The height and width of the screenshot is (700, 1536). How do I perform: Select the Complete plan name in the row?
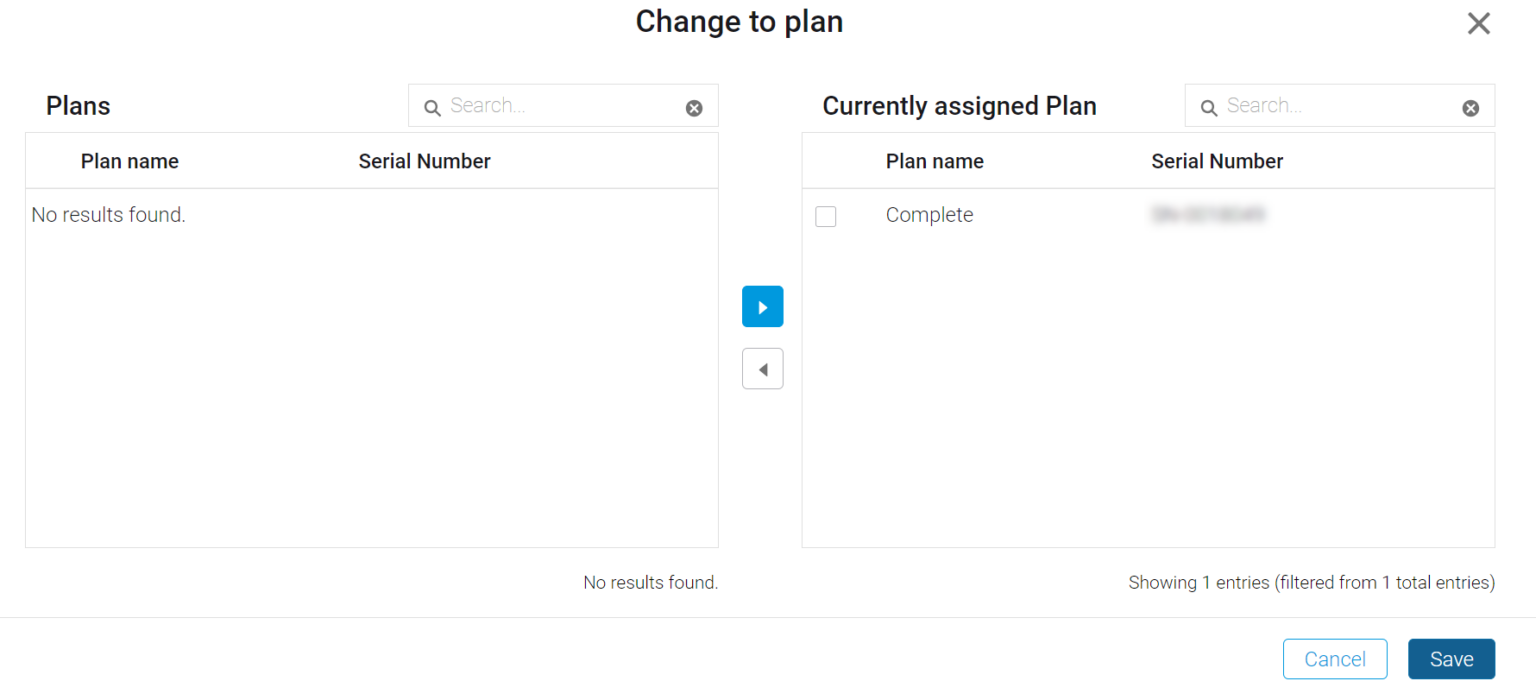(x=929, y=215)
